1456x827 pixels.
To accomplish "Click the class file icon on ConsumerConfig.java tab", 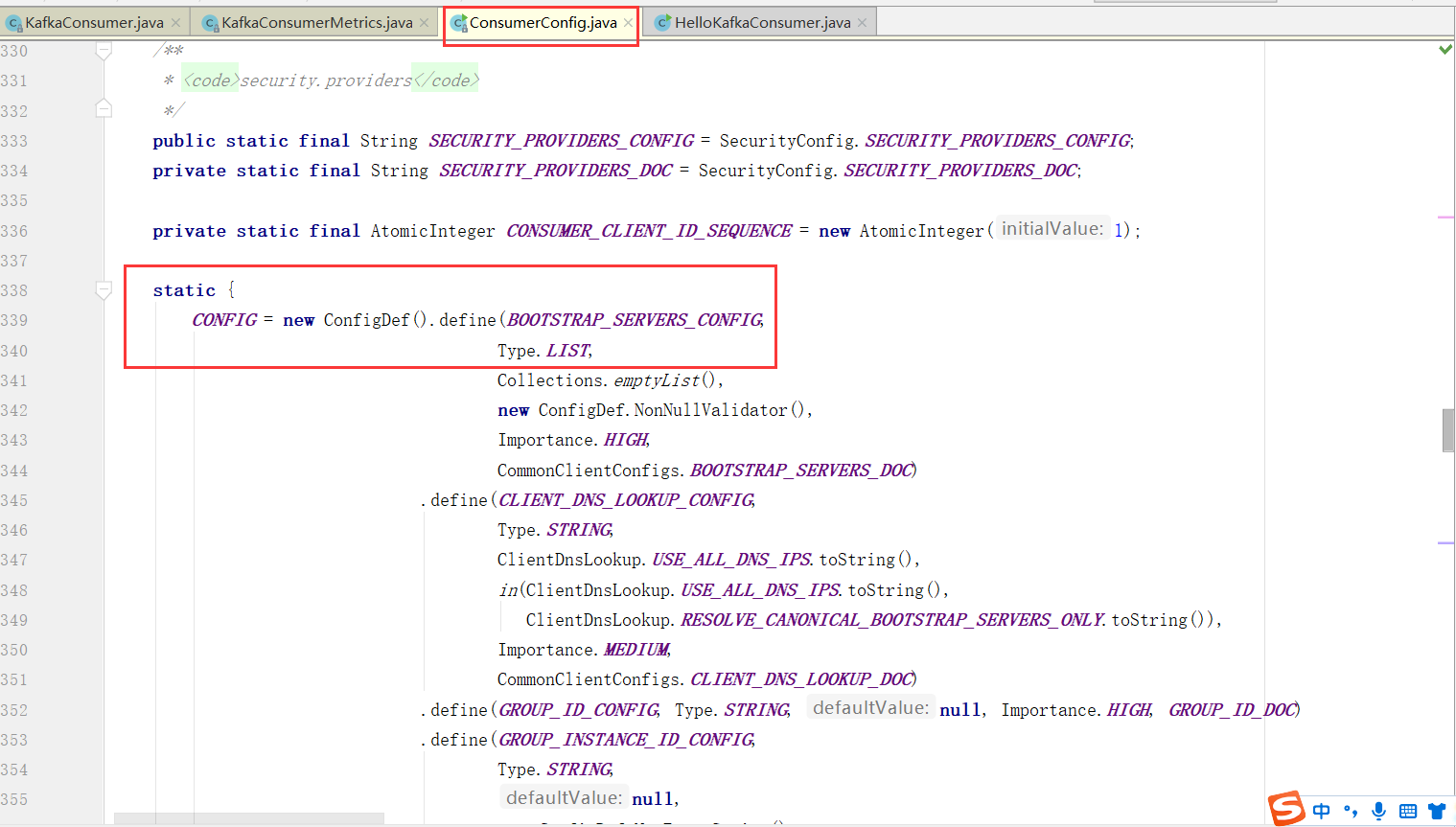I will (459, 23).
